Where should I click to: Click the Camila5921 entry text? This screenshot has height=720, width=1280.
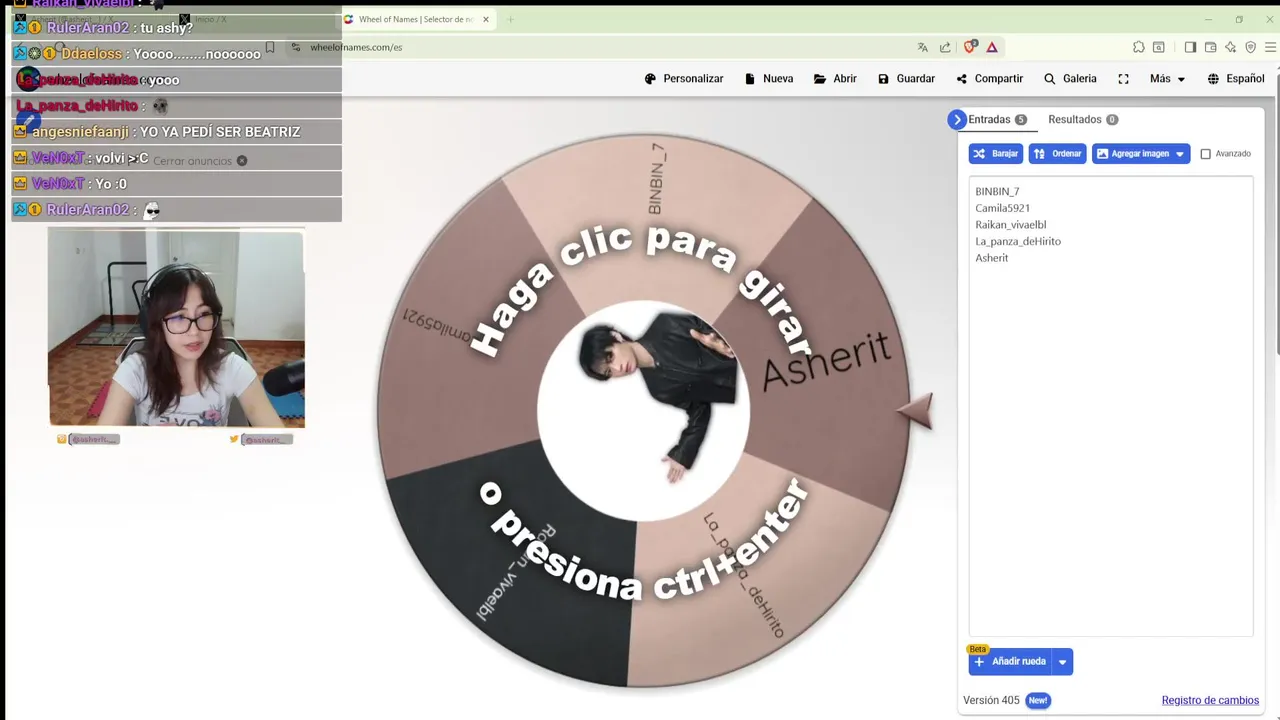click(1002, 208)
